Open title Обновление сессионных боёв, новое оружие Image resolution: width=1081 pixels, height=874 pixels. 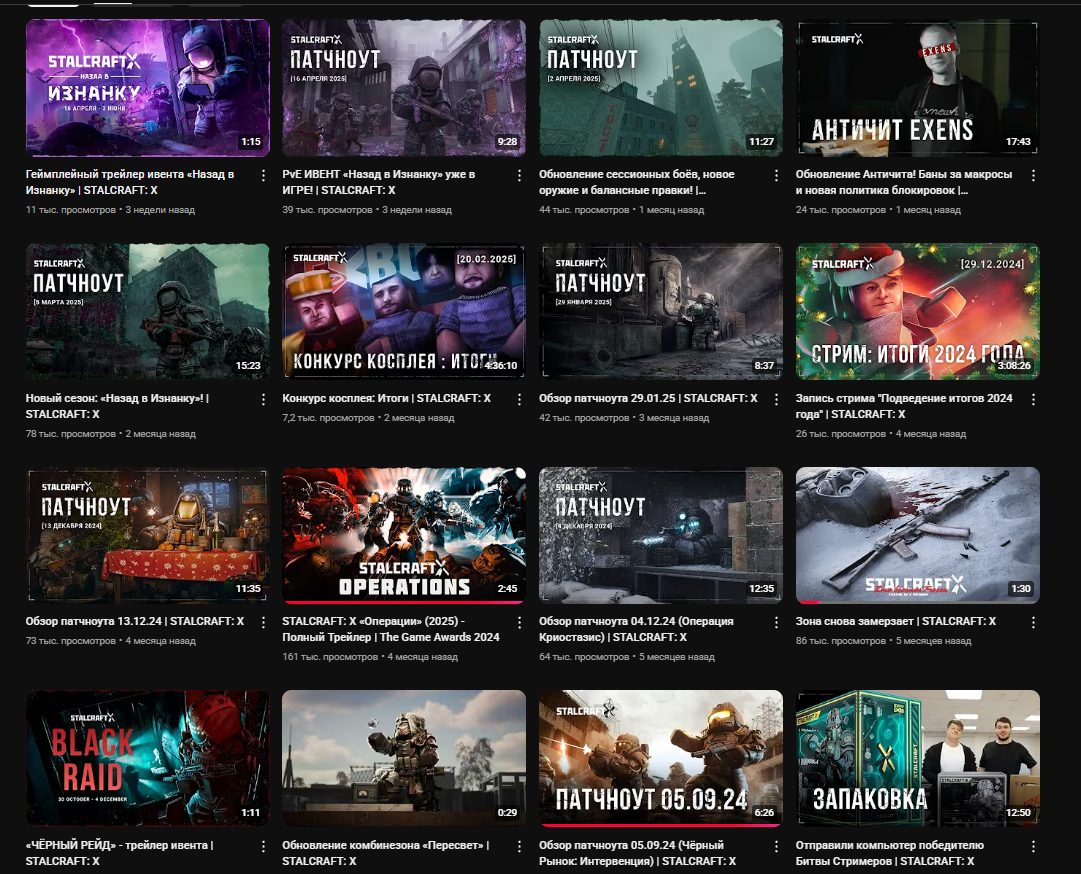coord(636,182)
